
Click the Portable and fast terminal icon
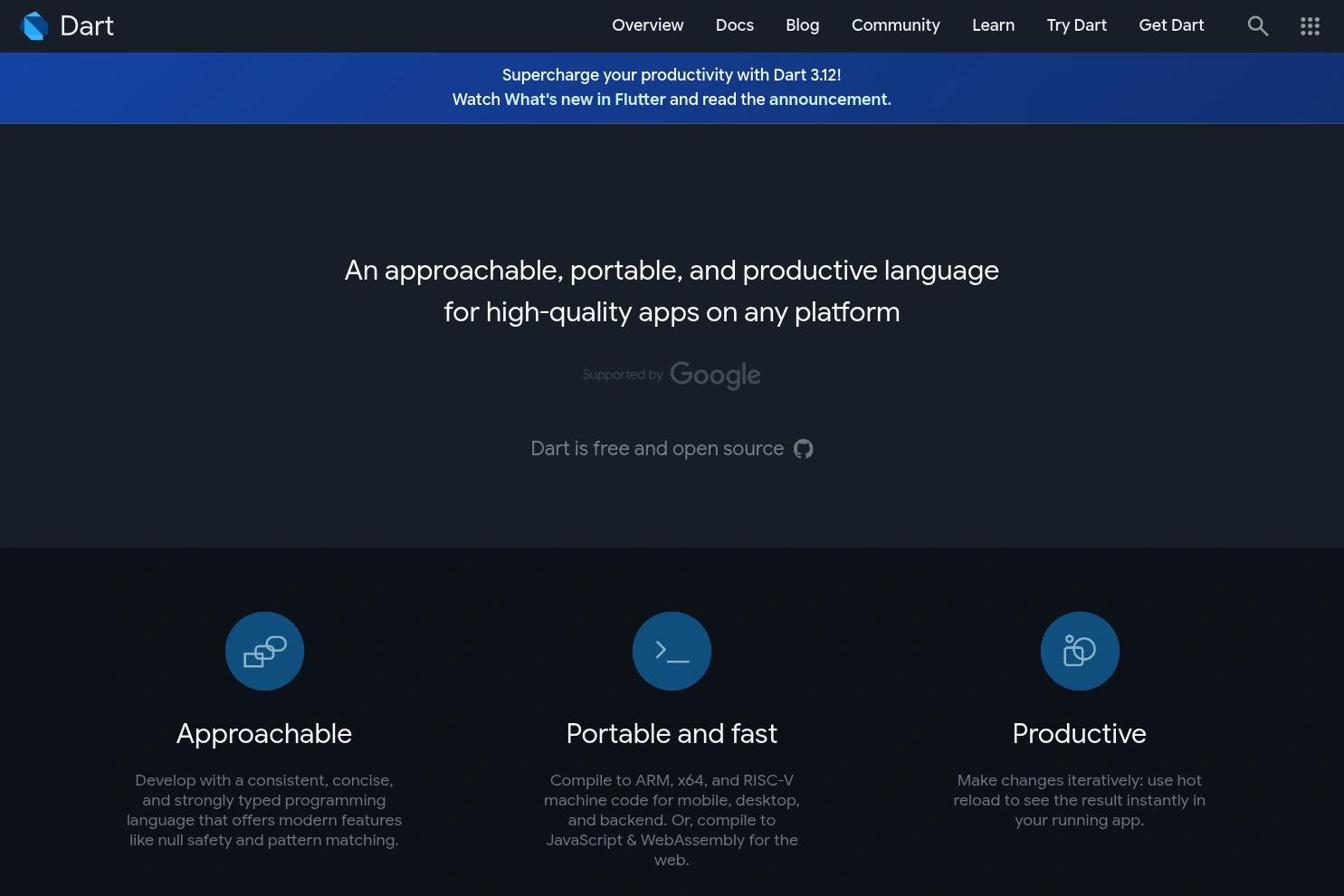[672, 651]
